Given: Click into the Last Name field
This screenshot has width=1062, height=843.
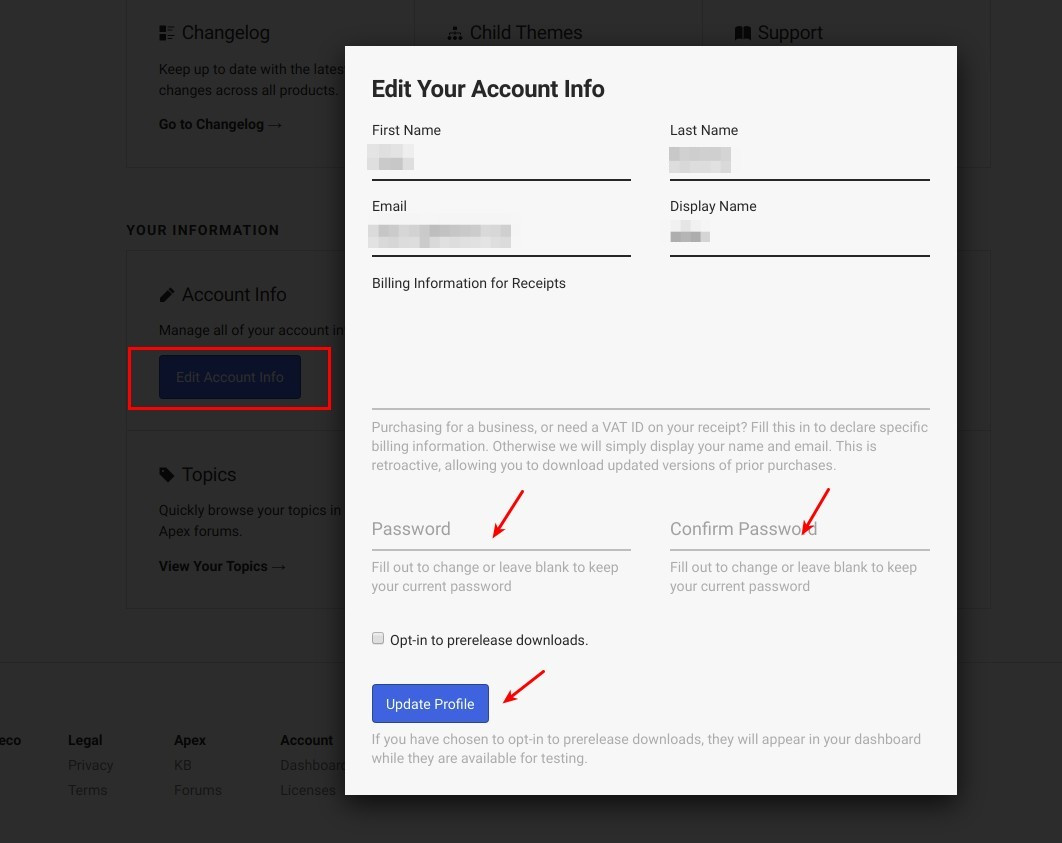Looking at the screenshot, I should click(800, 161).
